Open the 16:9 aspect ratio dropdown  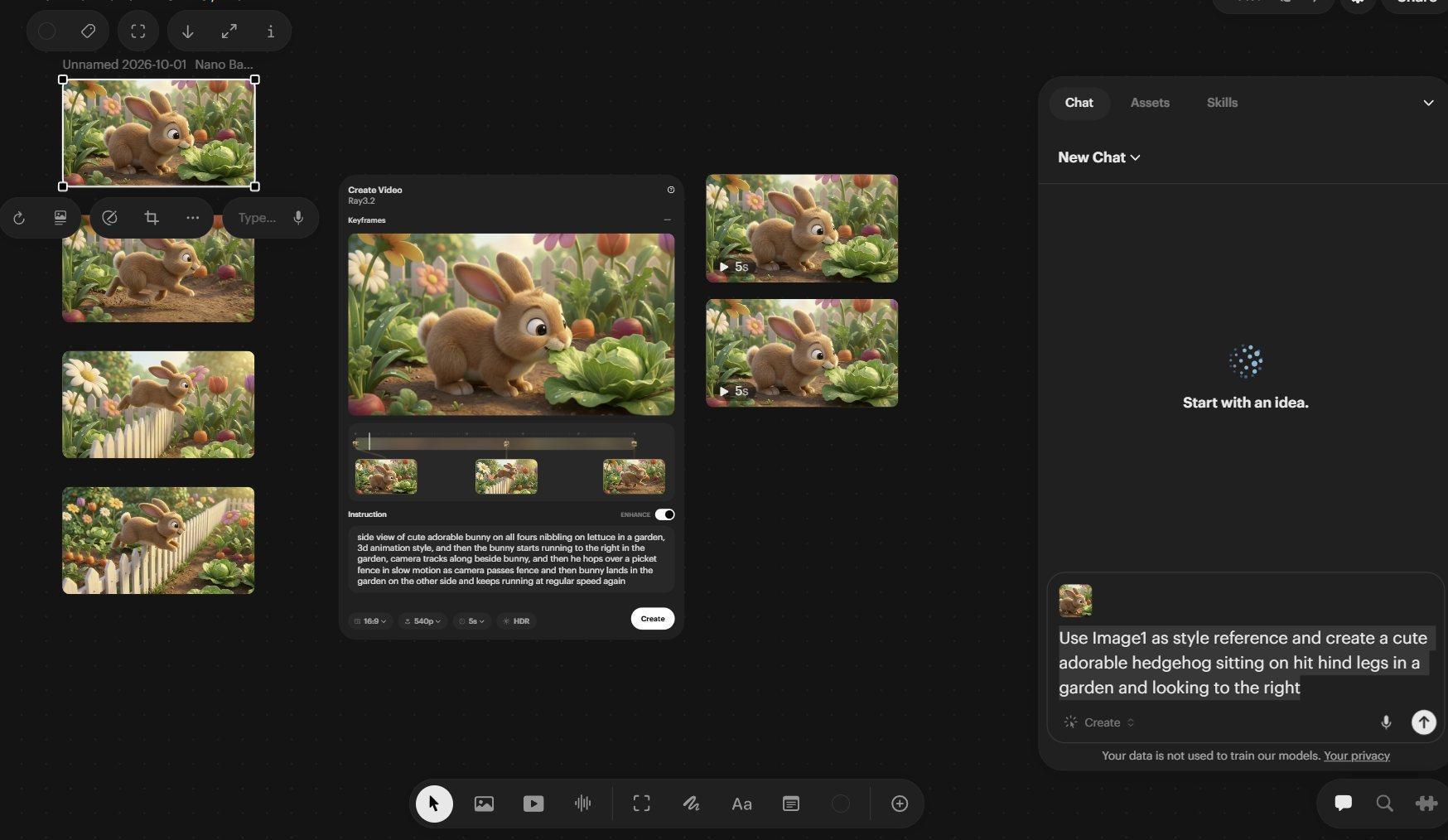(370, 621)
